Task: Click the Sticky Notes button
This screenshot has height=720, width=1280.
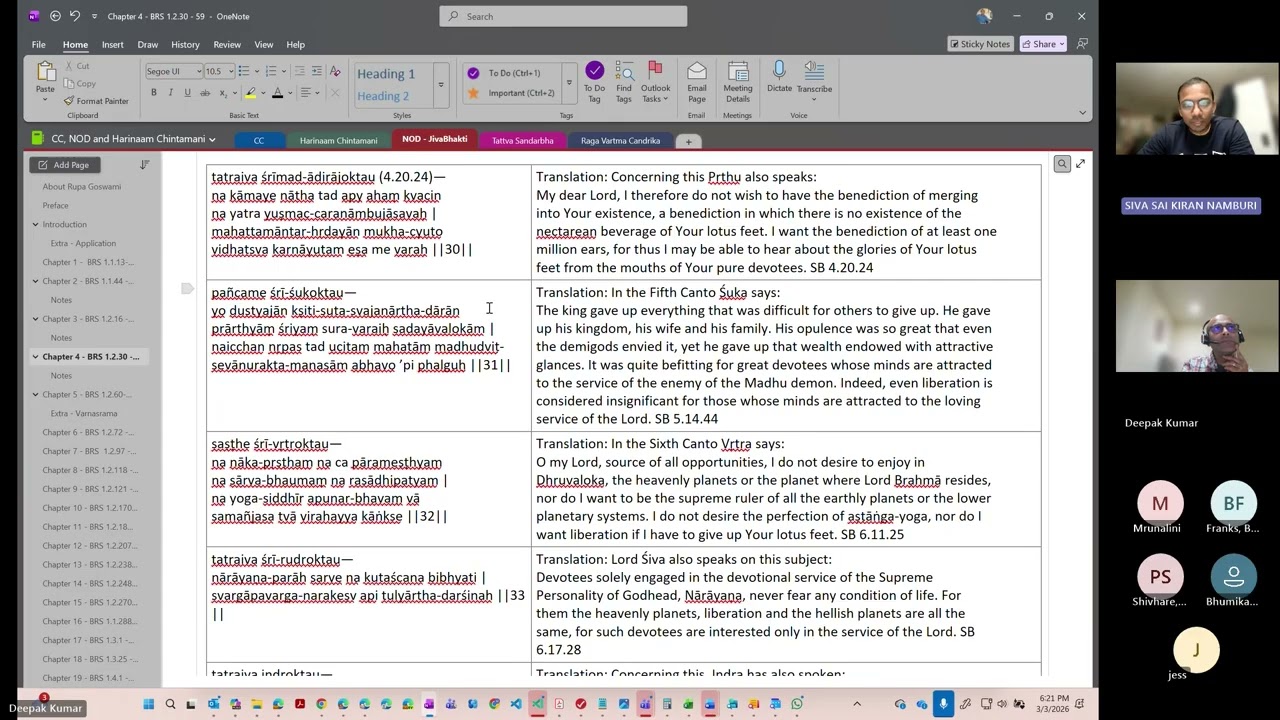Action: tap(979, 44)
